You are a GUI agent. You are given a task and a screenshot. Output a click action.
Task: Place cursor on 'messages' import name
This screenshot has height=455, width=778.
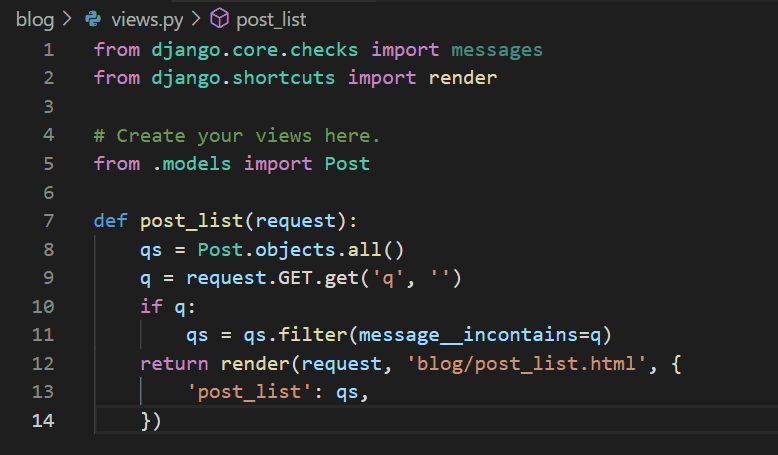[497, 50]
